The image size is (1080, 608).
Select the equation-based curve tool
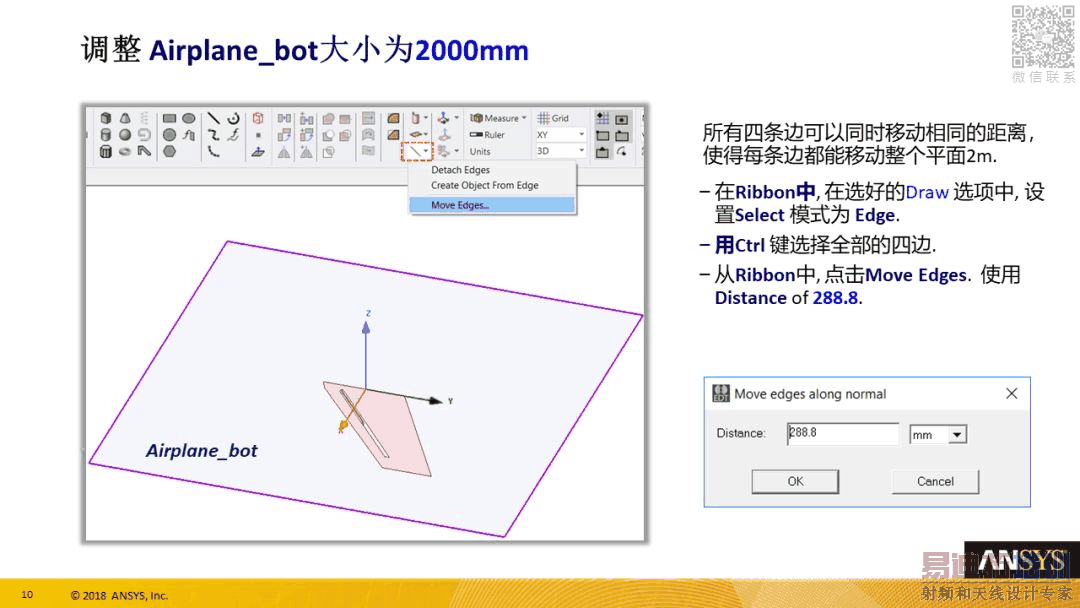pyautogui.click(x=234, y=134)
